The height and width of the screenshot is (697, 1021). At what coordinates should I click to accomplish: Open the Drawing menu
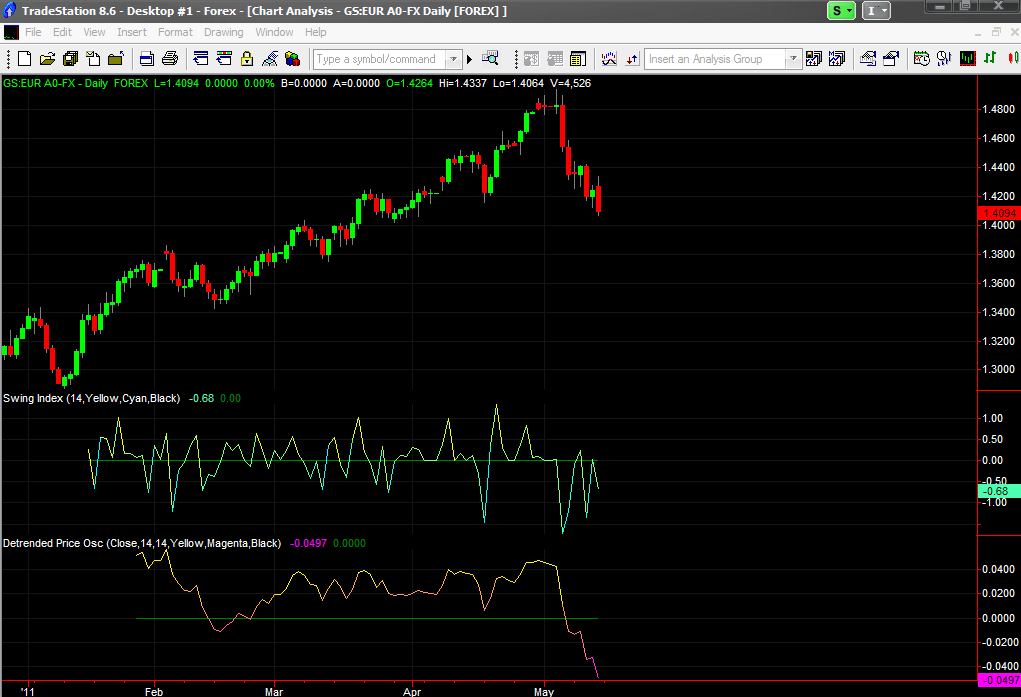[x=223, y=32]
